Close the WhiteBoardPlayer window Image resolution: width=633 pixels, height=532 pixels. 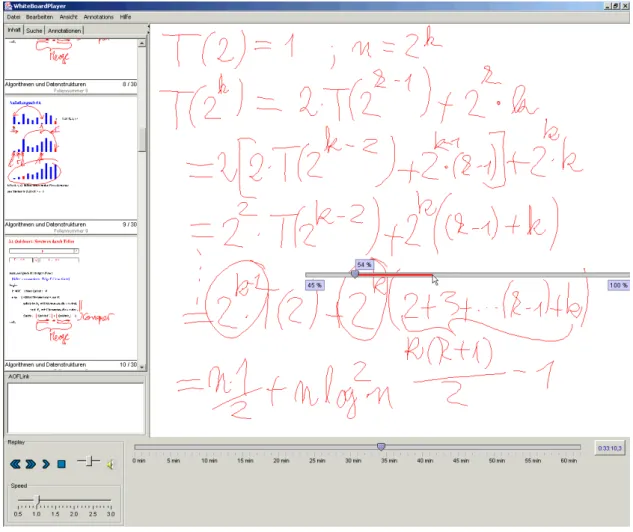(x=625, y=6)
